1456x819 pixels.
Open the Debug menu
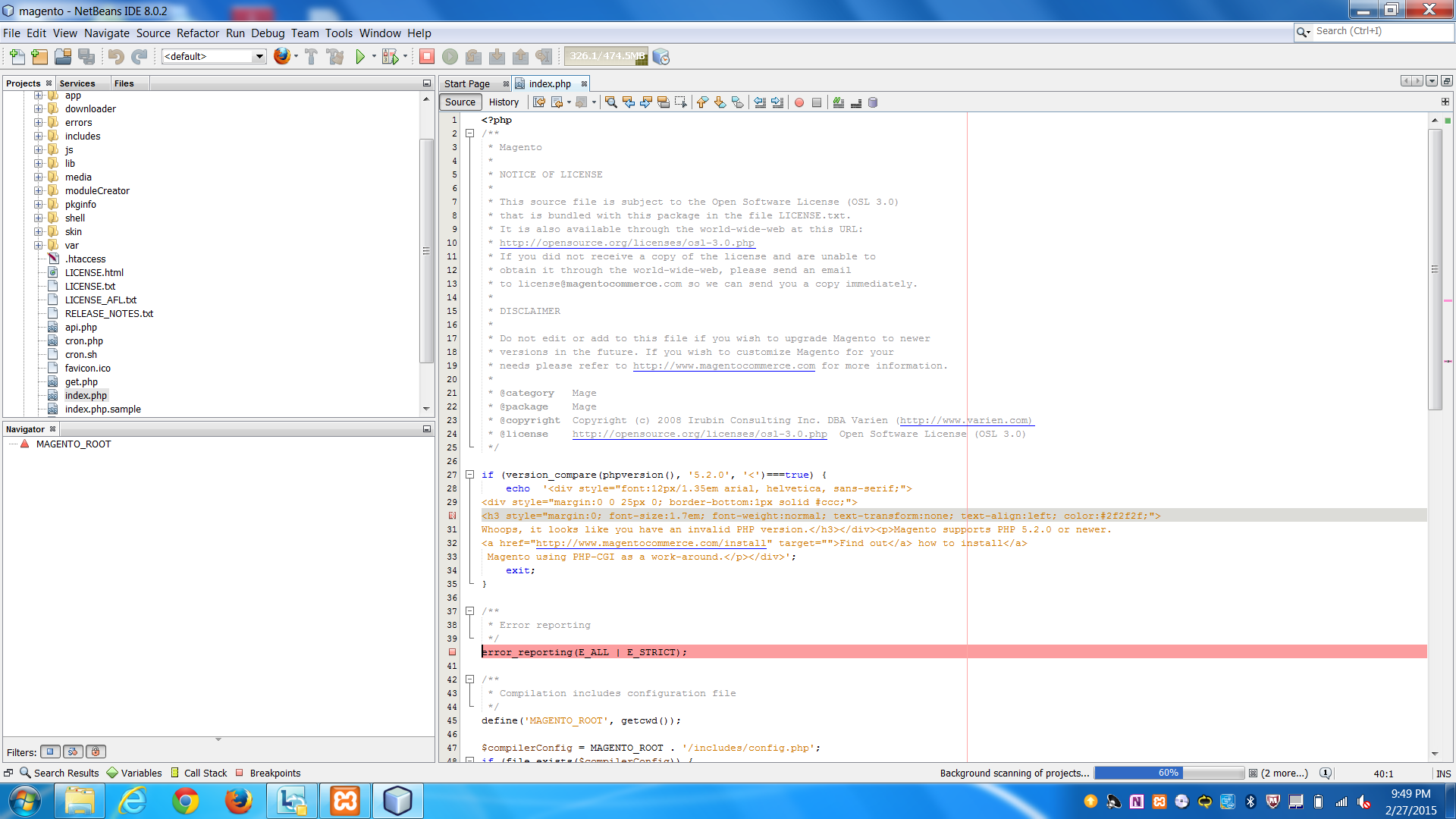pyautogui.click(x=268, y=33)
